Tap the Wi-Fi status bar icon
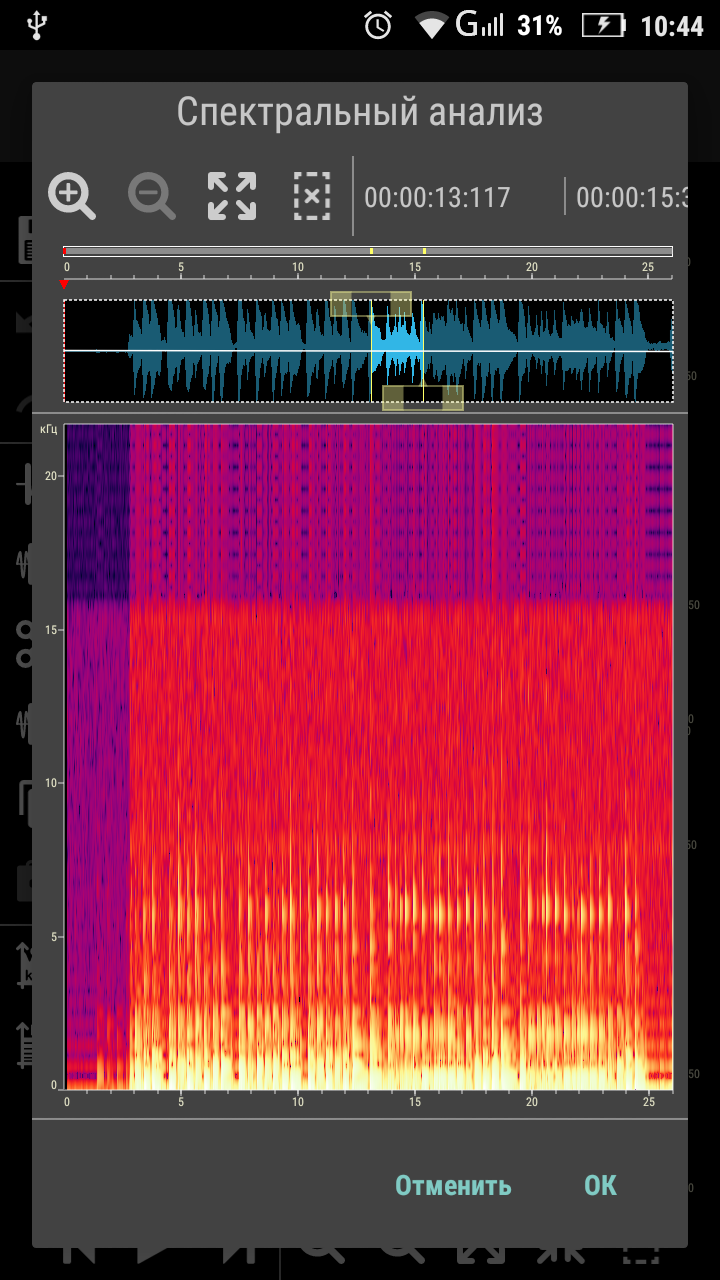The width and height of the screenshot is (720, 1280). (431, 25)
